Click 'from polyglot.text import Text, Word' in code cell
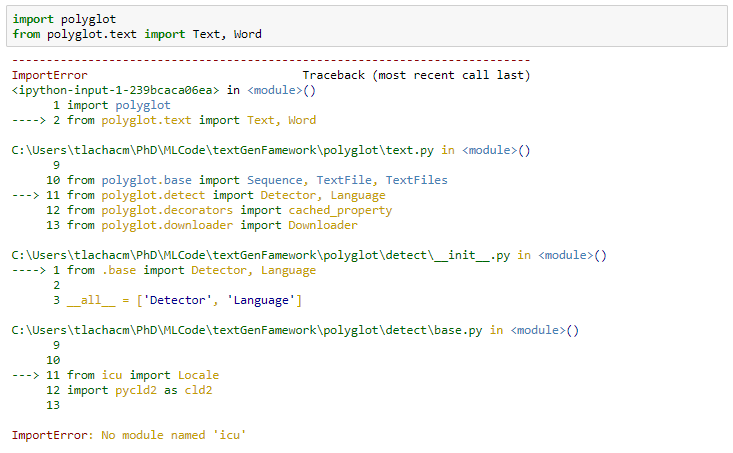The image size is (733, 453). tap(137, 34)
